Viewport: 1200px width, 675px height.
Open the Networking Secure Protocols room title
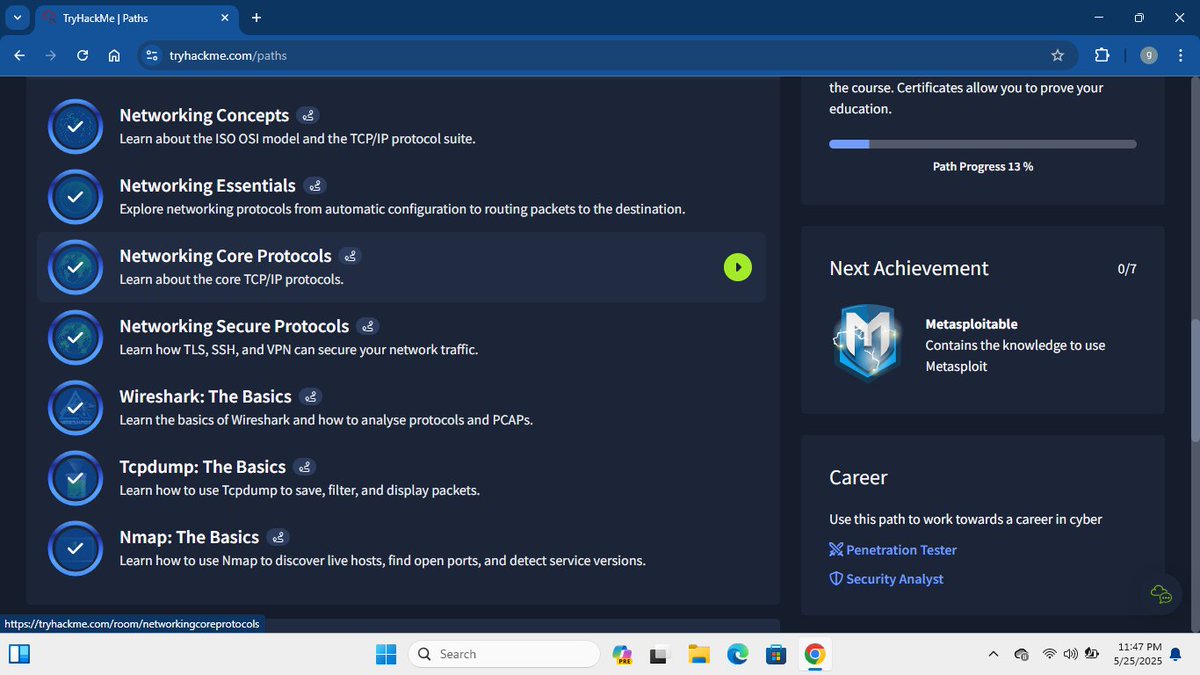(x=234, y=326)
